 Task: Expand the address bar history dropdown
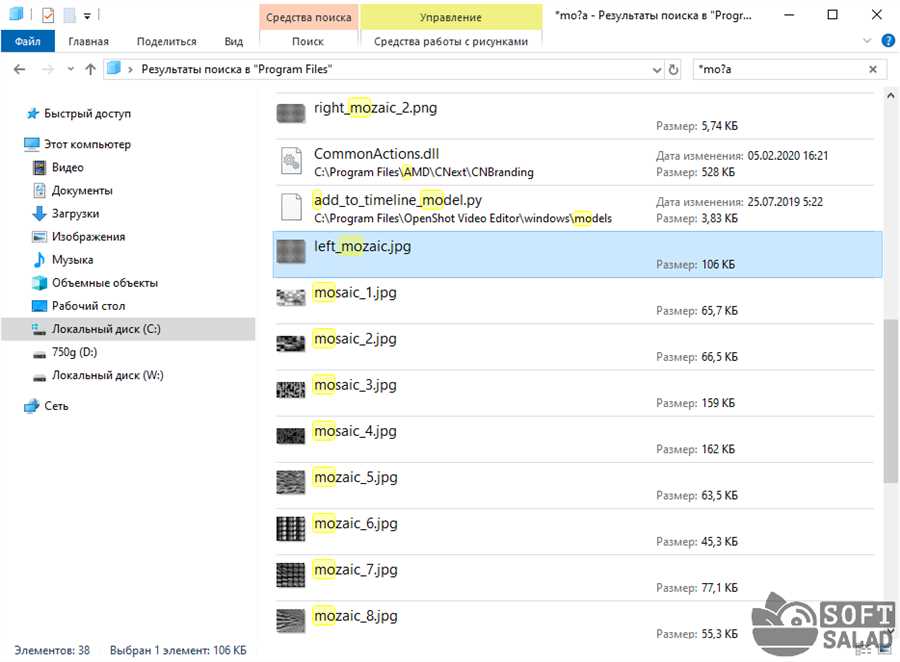coord(656,69)
